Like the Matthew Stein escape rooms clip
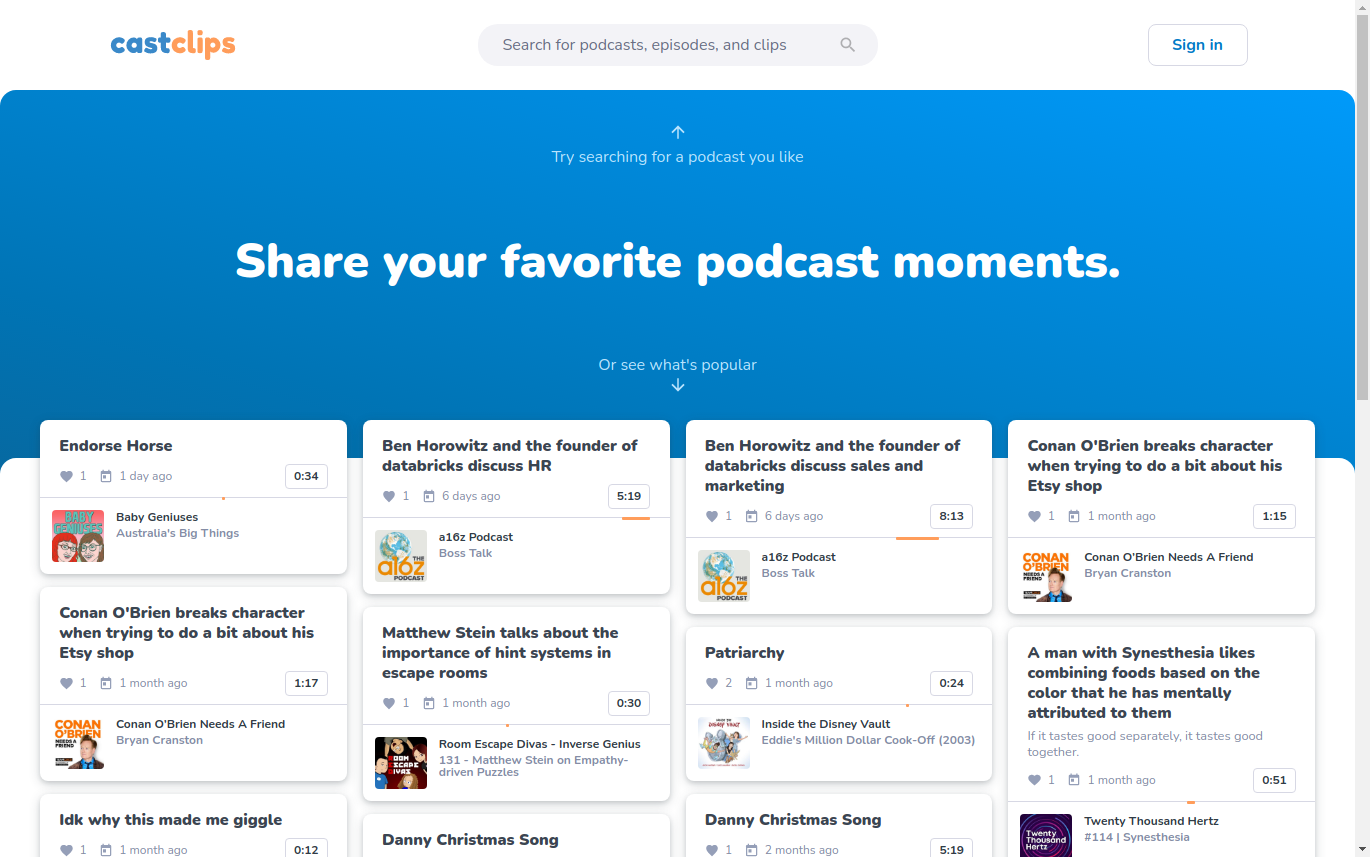Screen dimensions: 1370x857 tap(389, 703)
